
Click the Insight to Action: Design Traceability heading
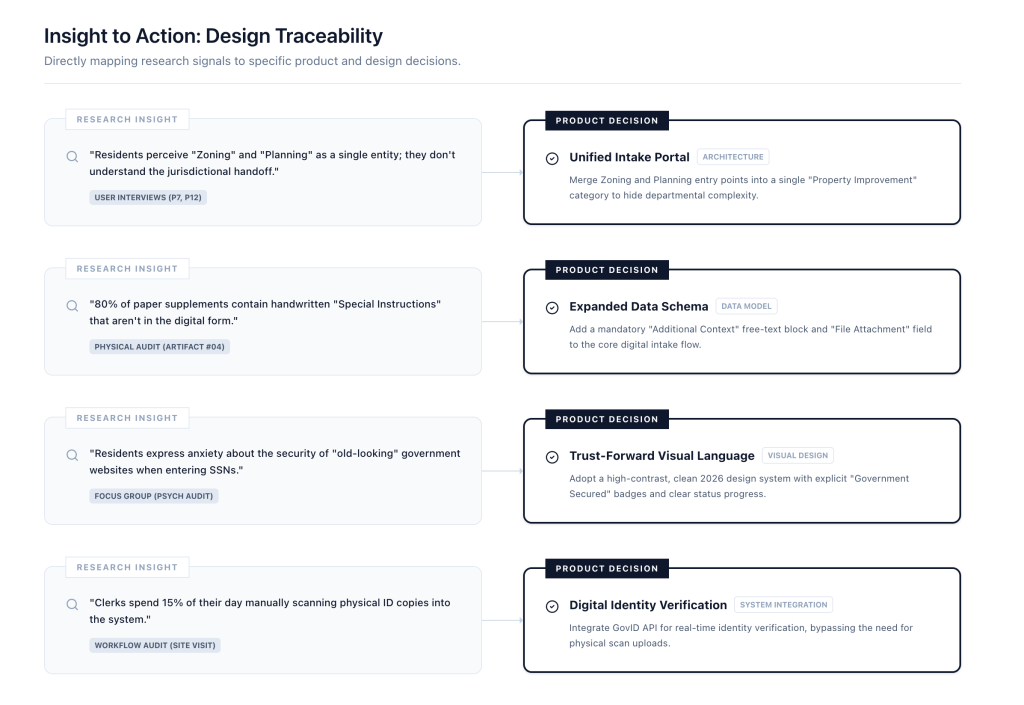213,36
